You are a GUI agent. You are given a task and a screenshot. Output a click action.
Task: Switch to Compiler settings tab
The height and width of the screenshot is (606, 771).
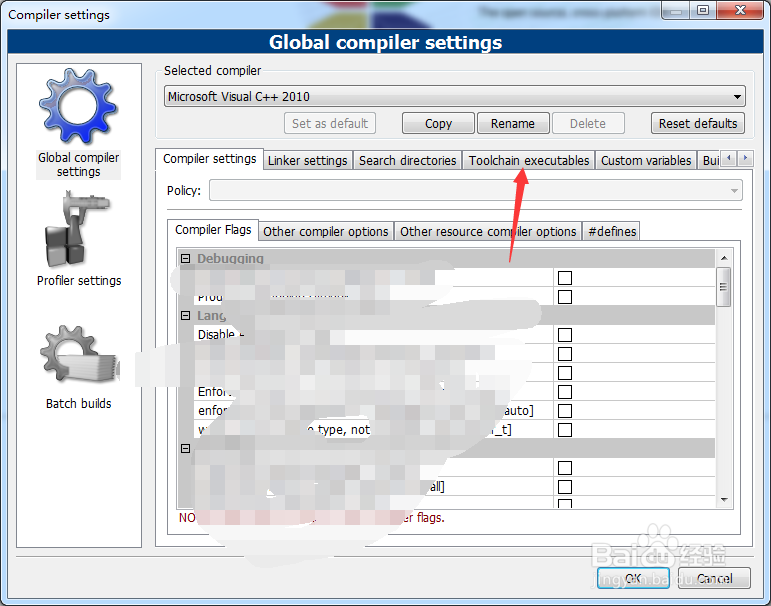click(x=209, y=159)
